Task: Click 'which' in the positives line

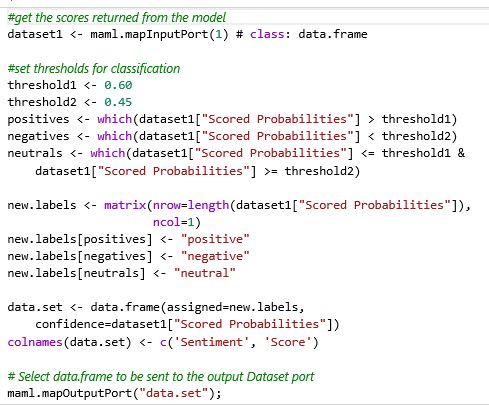Action: point(115,119)
